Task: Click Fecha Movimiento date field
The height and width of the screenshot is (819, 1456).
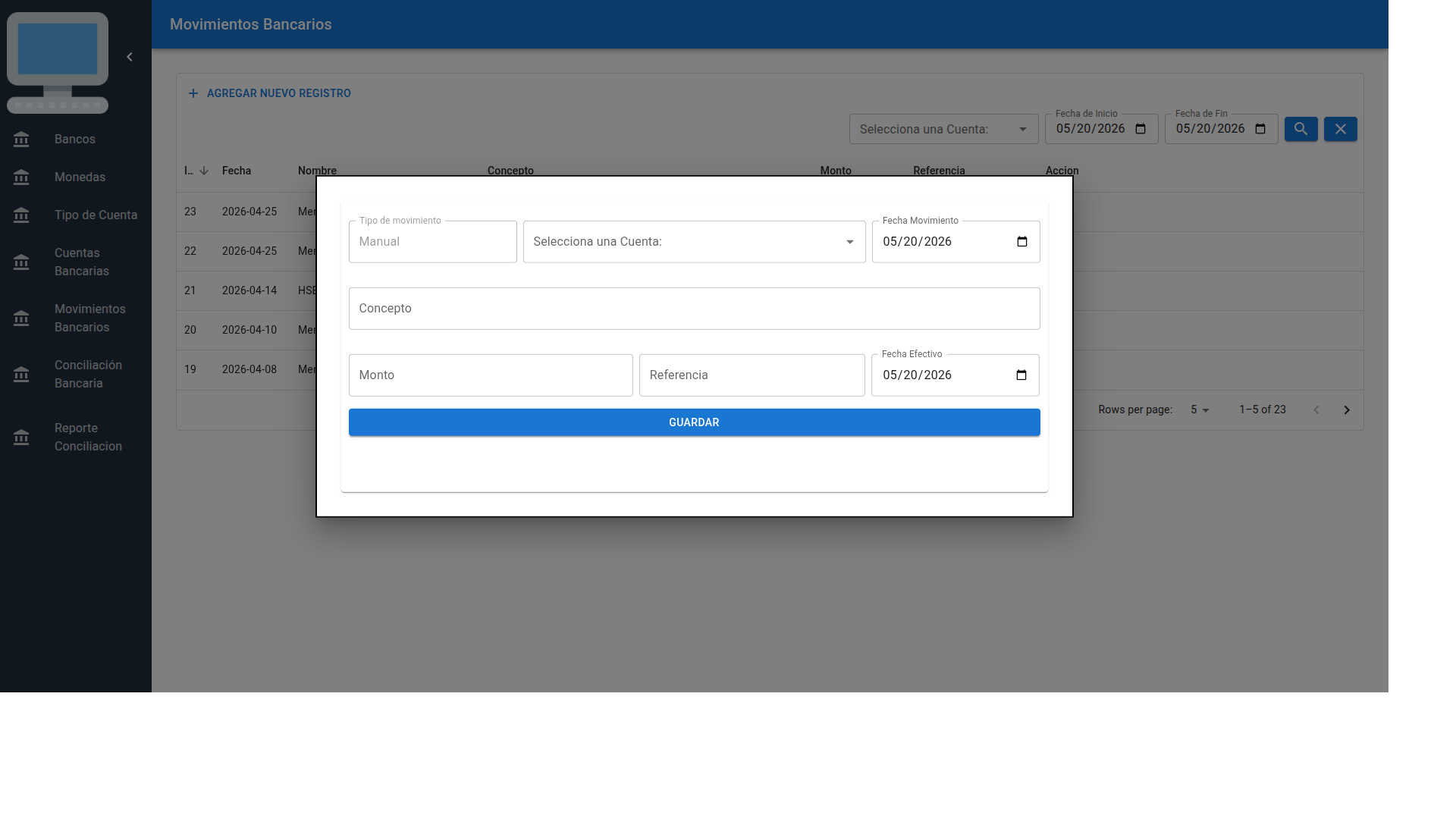Action: click(955, 242)
